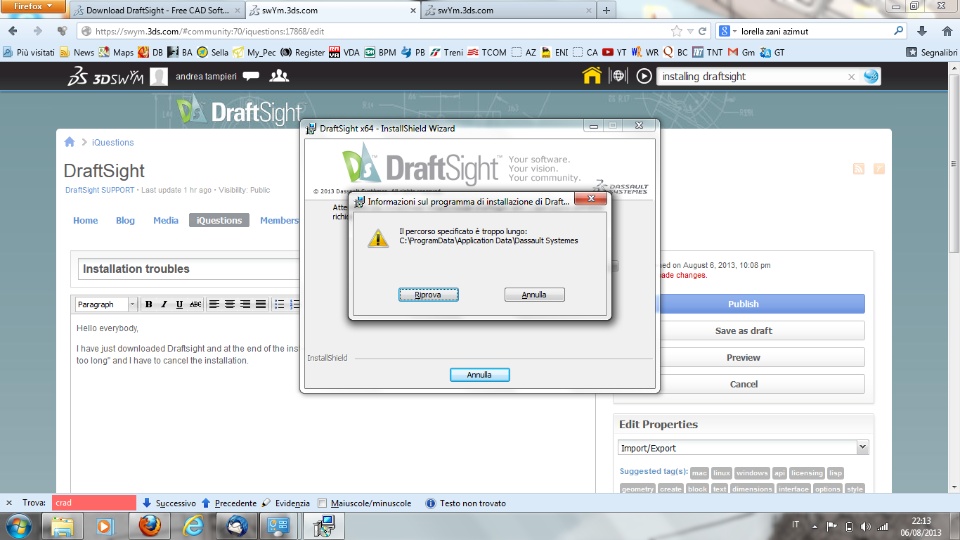960x540 pixels.
Task: Click the RSS feed icon on the page
Action: point(858,168)
